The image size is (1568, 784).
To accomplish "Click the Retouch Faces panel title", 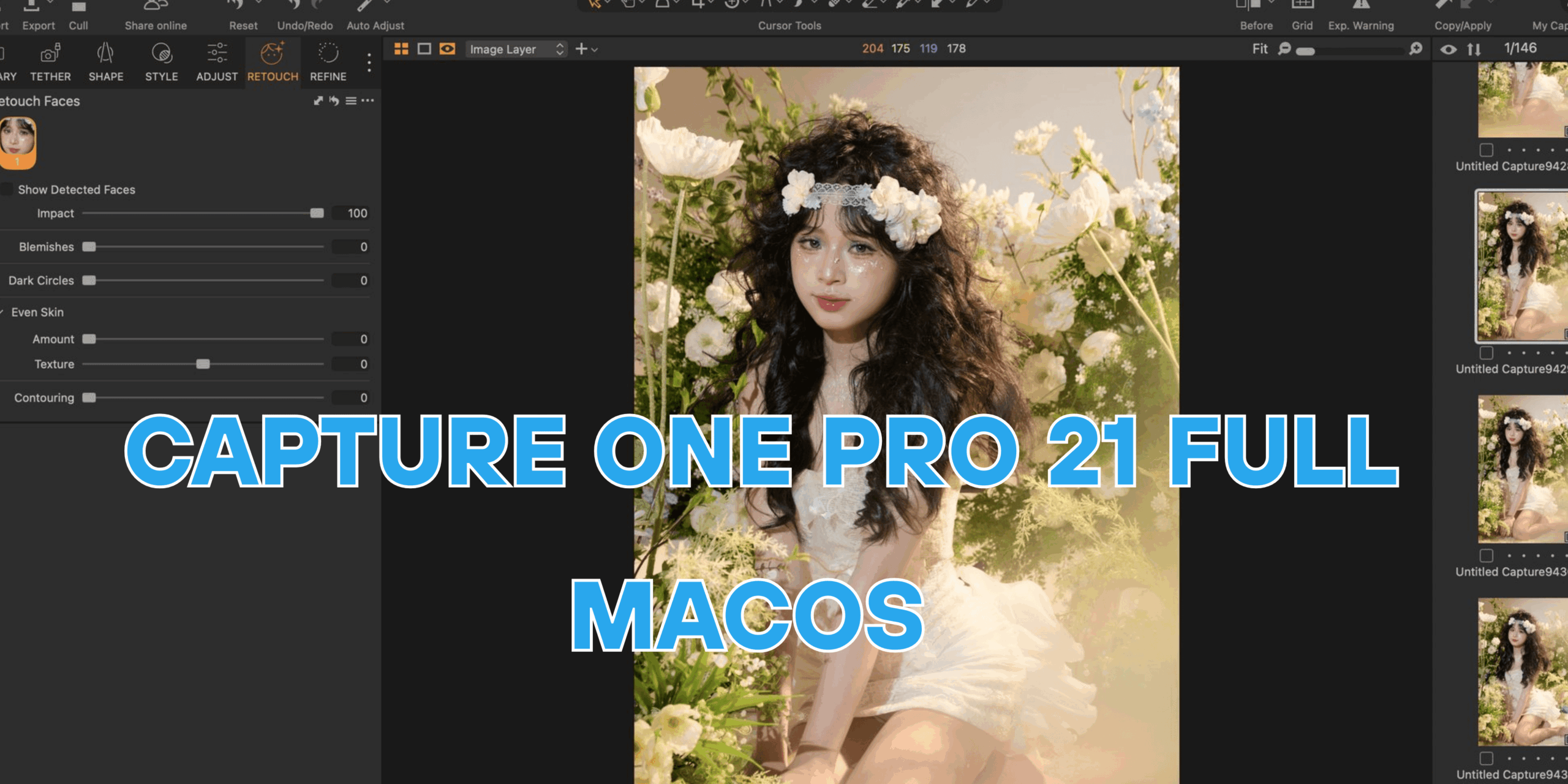I will [39, 101].
